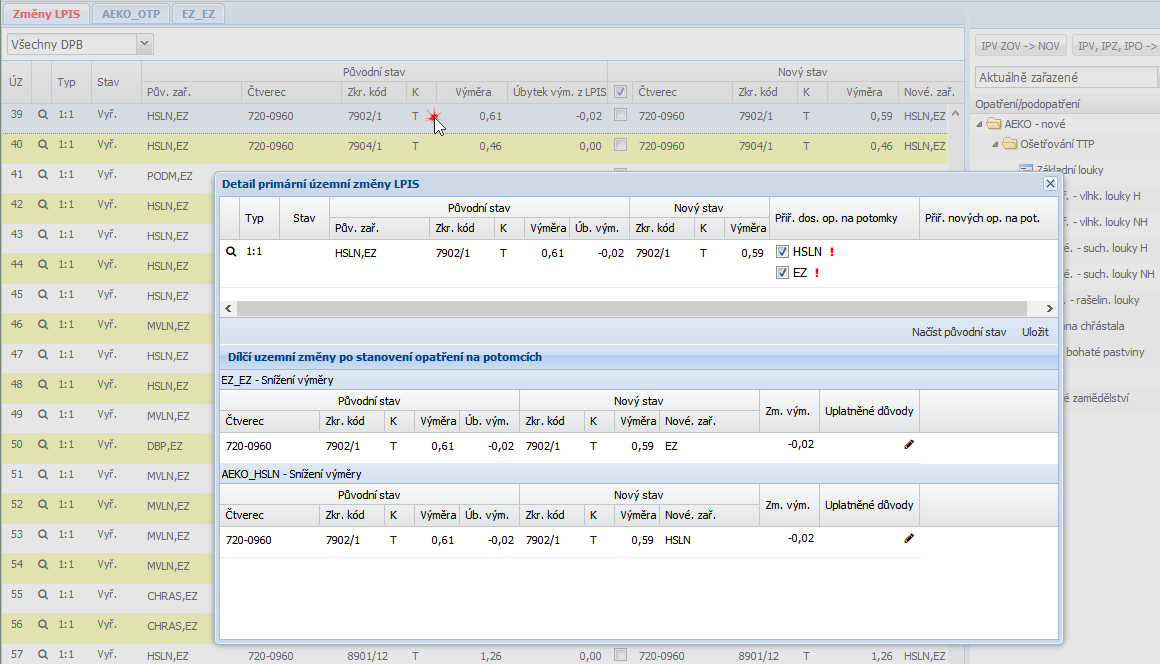Close the Detail primární územní změny dialog
The height and width of the screenshot is (664, 1160).
[x=1050, y=183]
